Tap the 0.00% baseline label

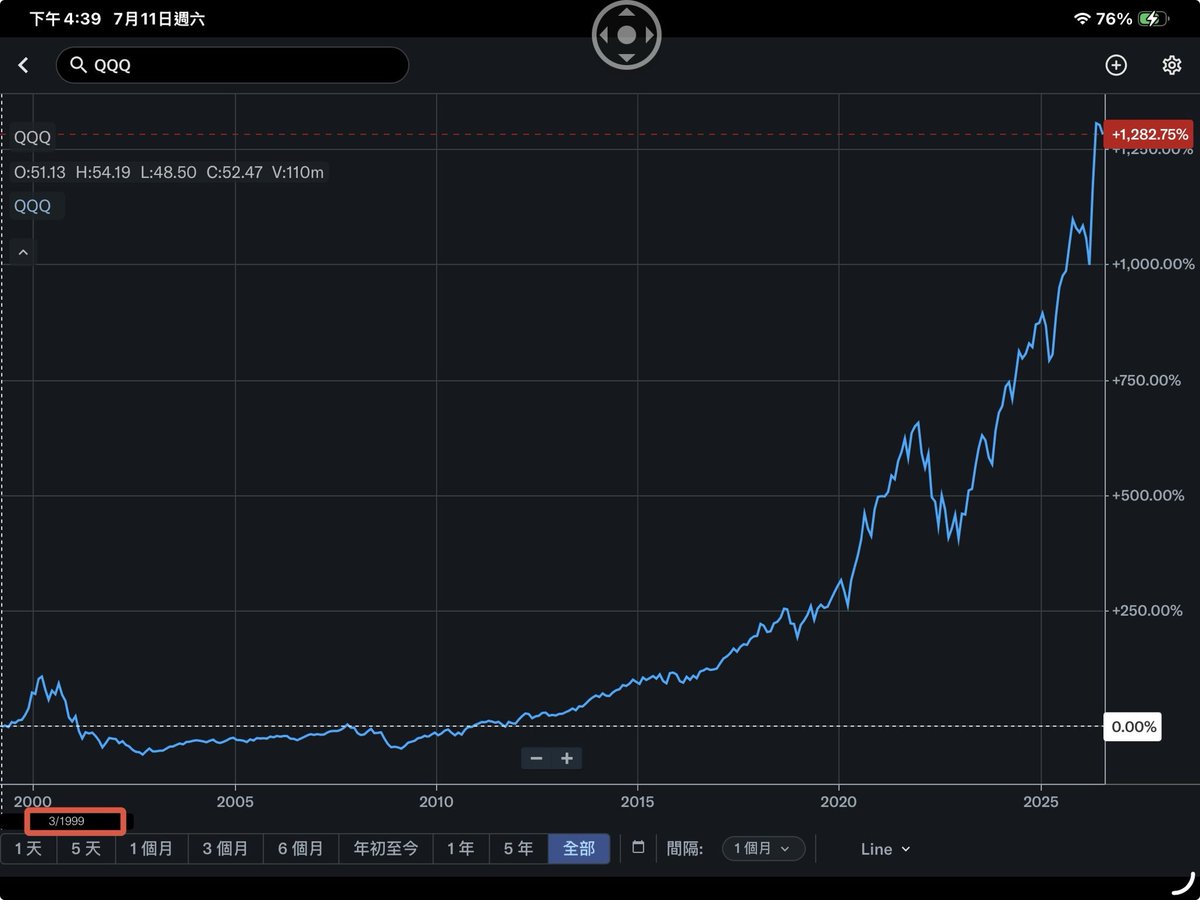coord(1133,727)
